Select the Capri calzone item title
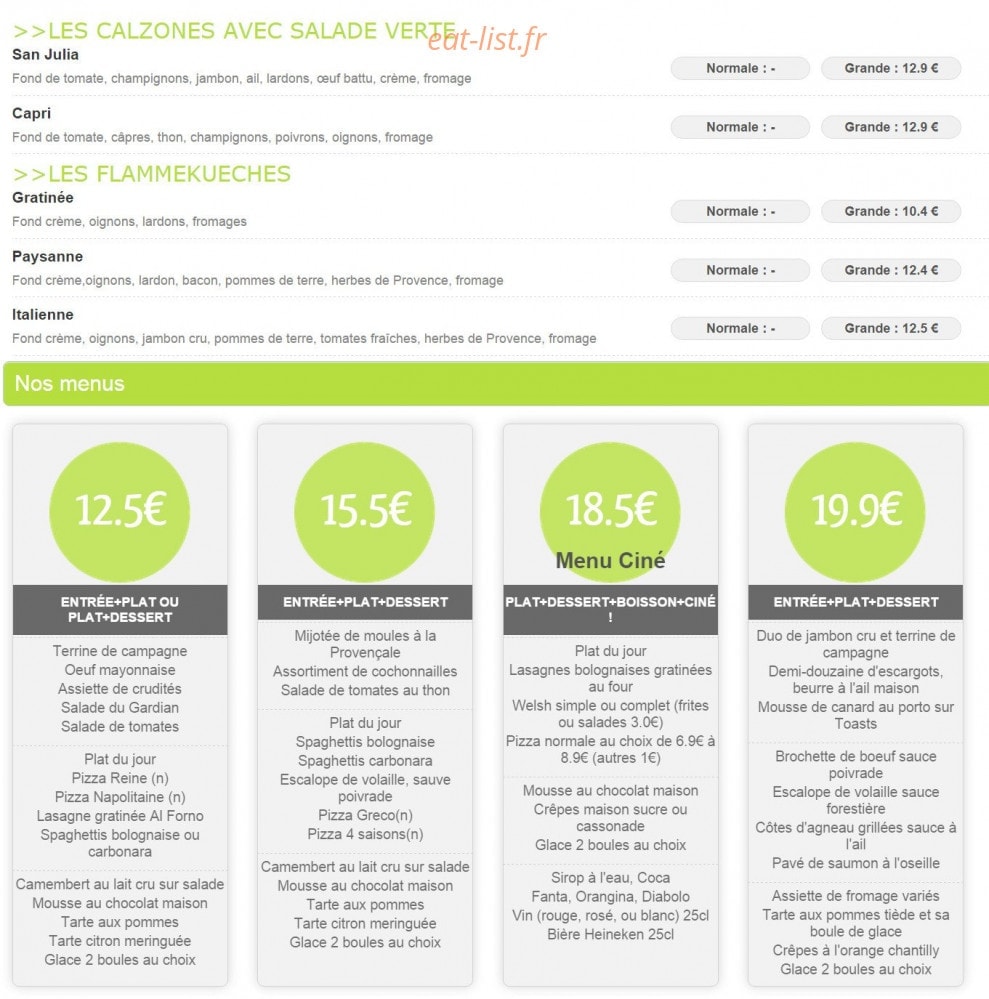The width and height of the screenshot is (989, 999). 31,113
